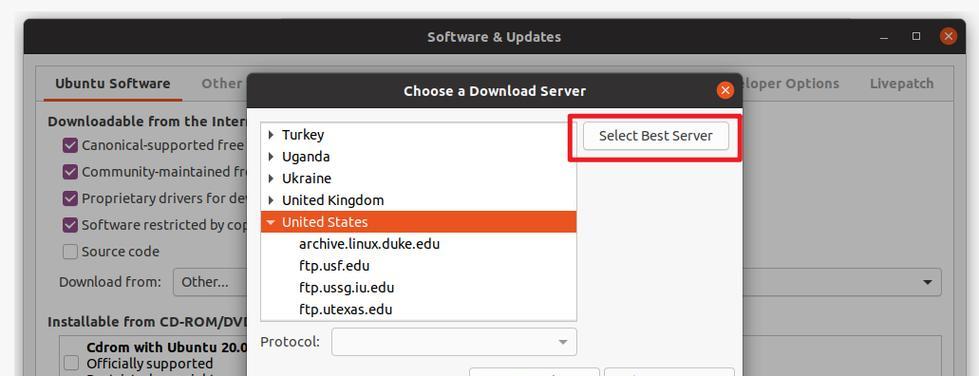Enable the Source code checkbox
The image size is (979, 376).
click(70, 252)
